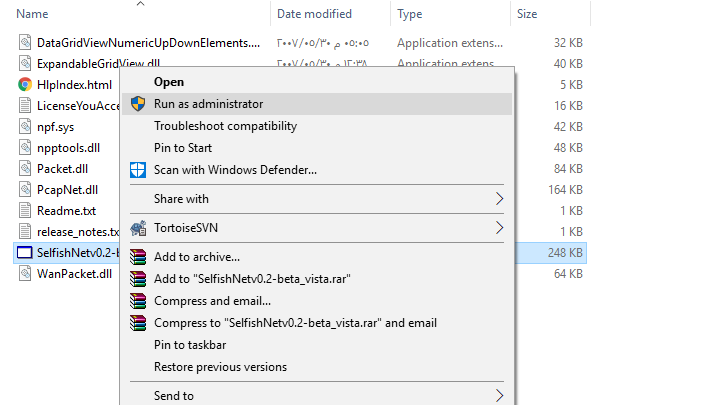This screenshot has width=720, height=405.
Task: Select Restore previous versions
Action: pos(220,367)
